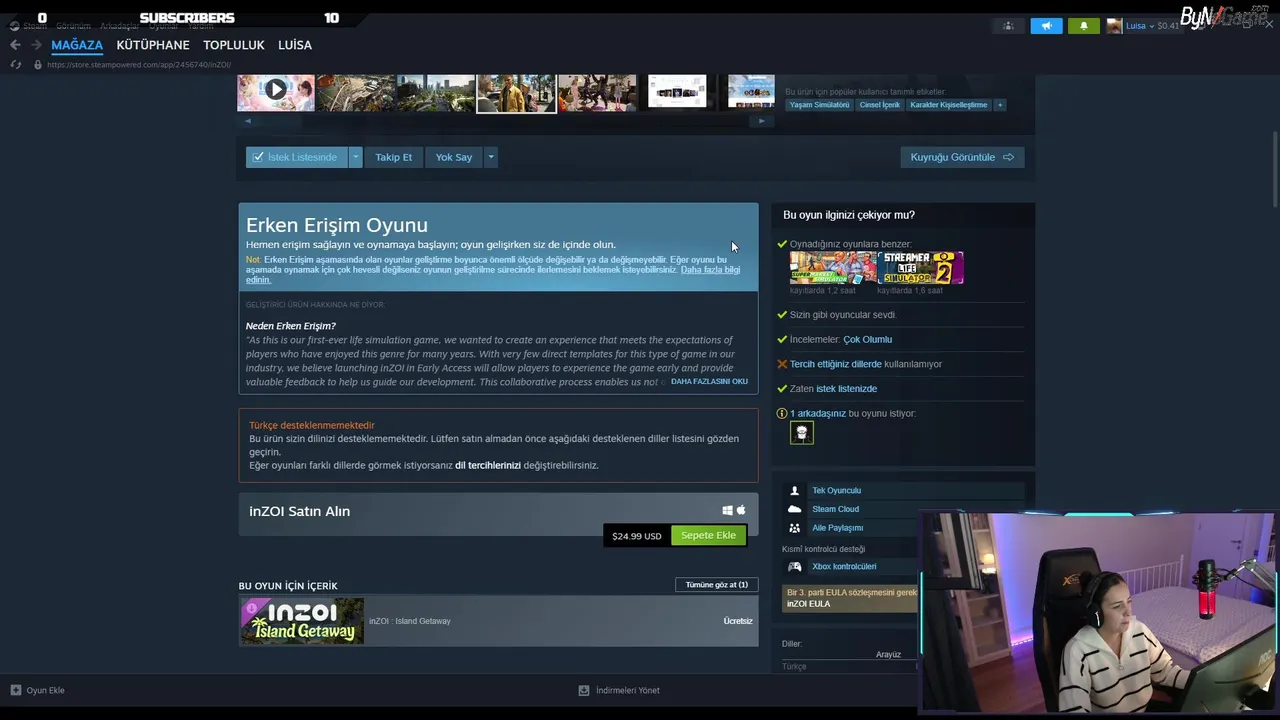
Task: Click the Yok Say button
Action: (454, 157)
